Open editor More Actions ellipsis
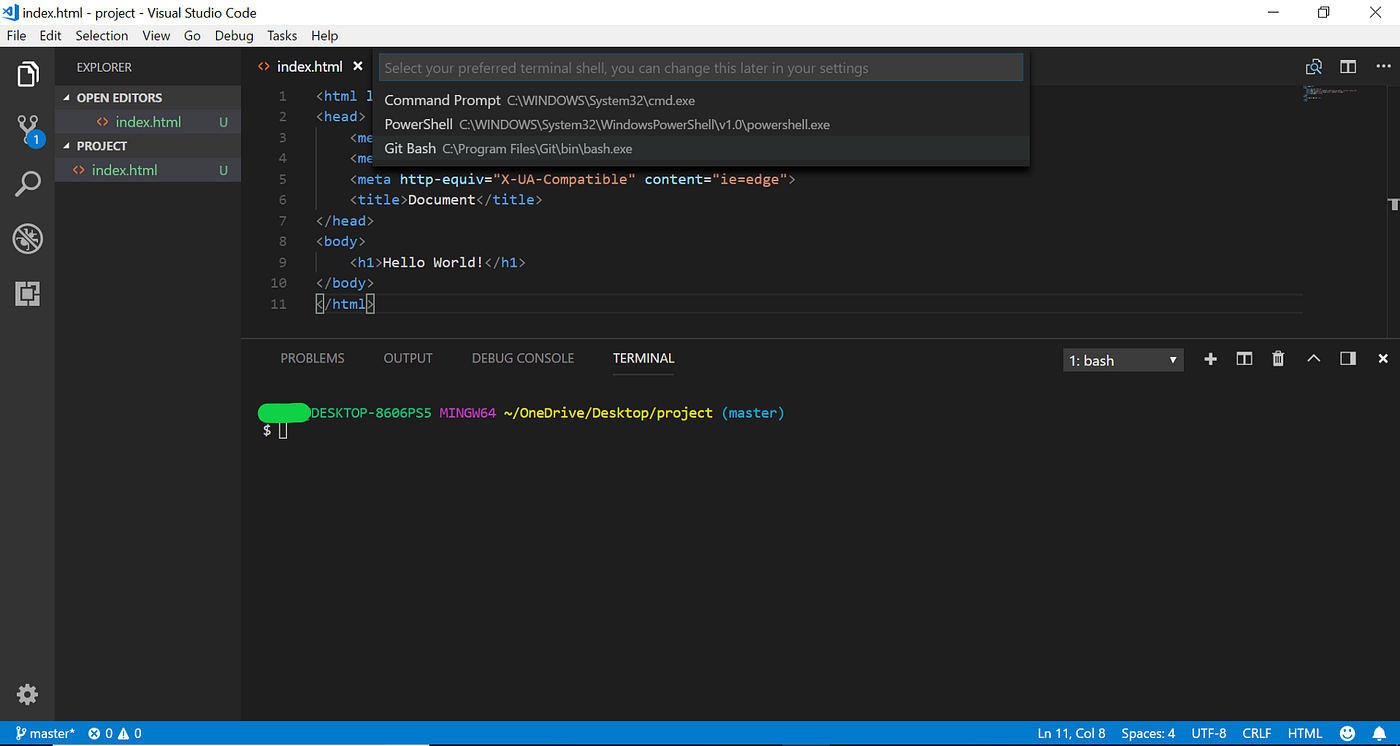 click(x=1383, y=67)
